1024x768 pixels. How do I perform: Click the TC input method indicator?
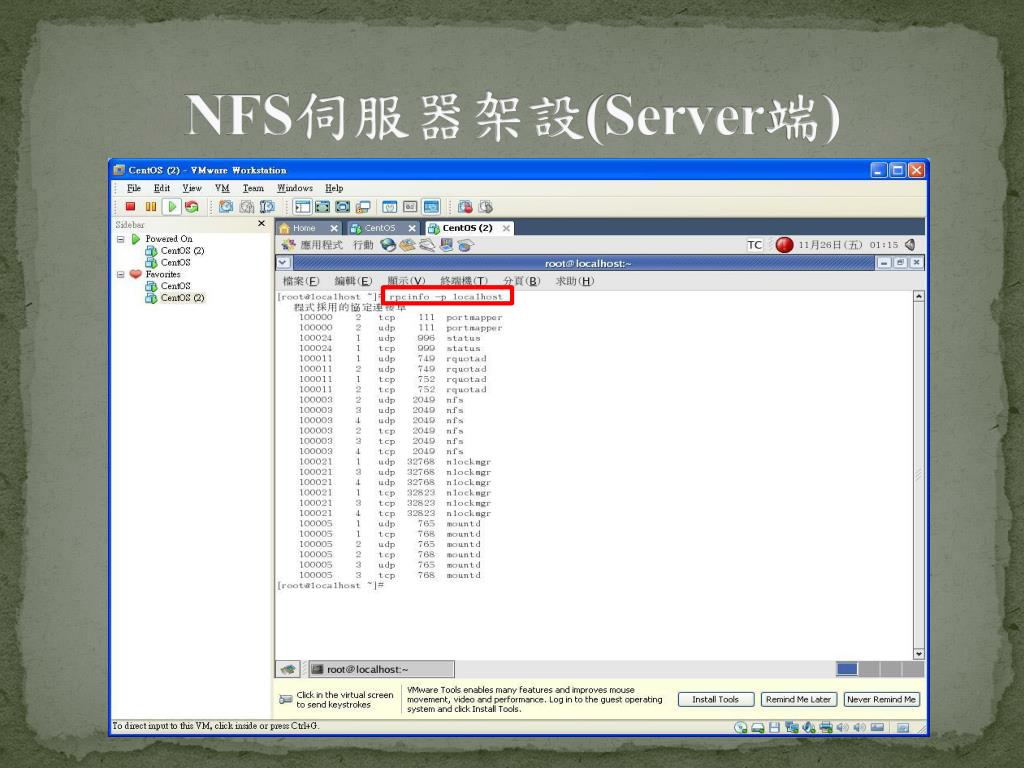click(x=754, y=245)
